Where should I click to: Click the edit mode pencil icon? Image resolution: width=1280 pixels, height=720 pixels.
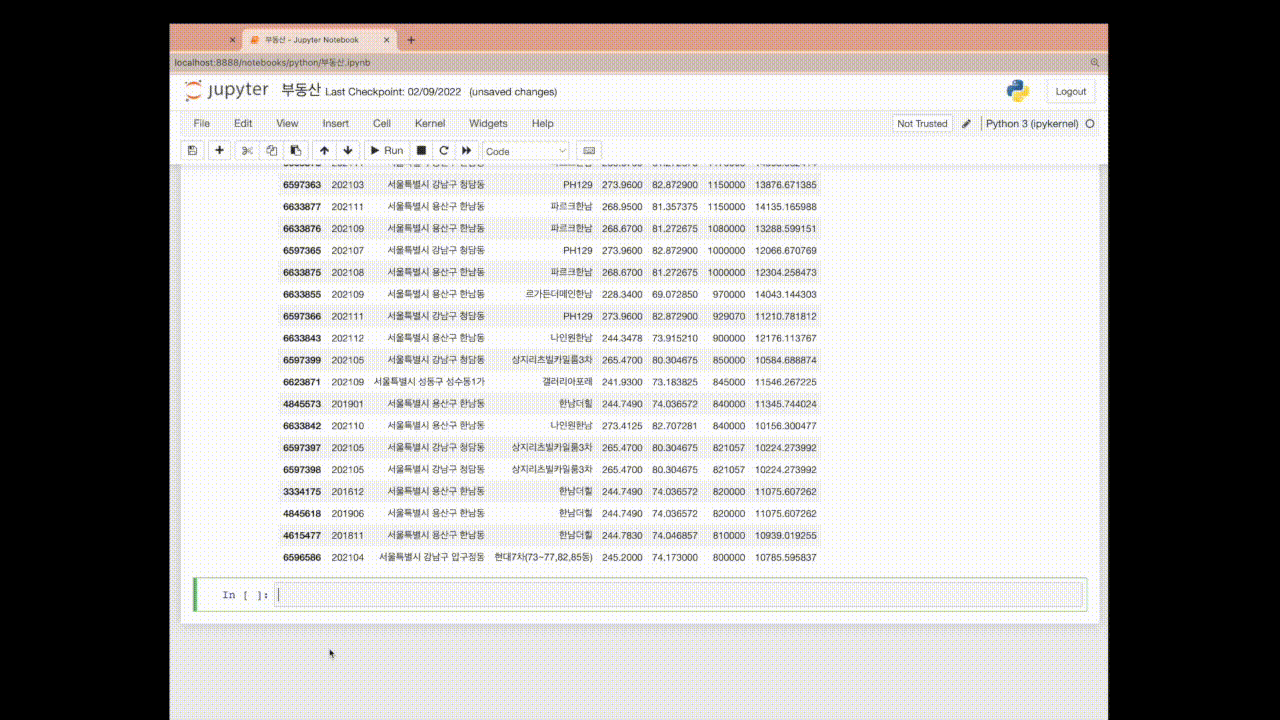[966, 124]
